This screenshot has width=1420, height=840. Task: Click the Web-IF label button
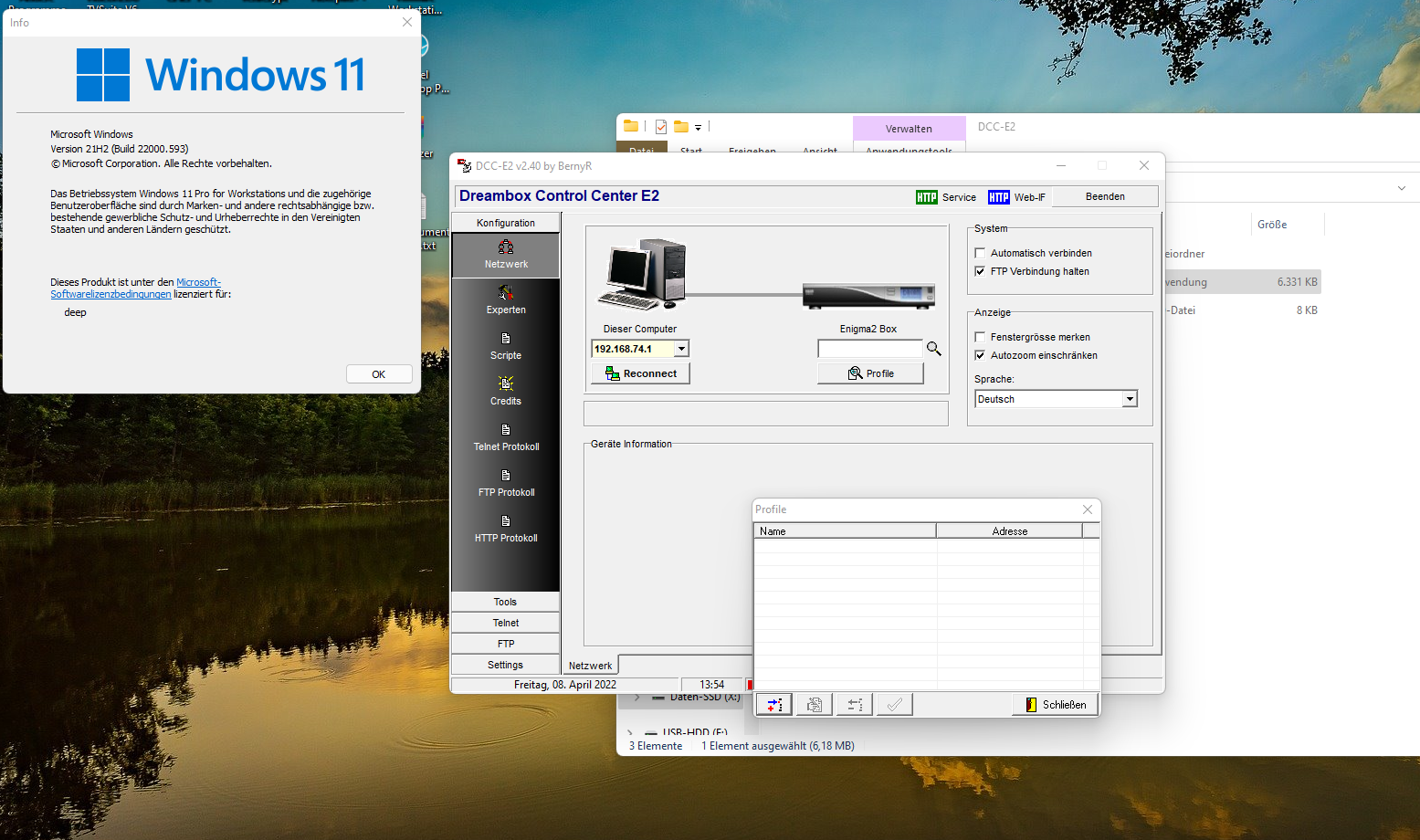pyautogui.click(x=1030, y=197)
